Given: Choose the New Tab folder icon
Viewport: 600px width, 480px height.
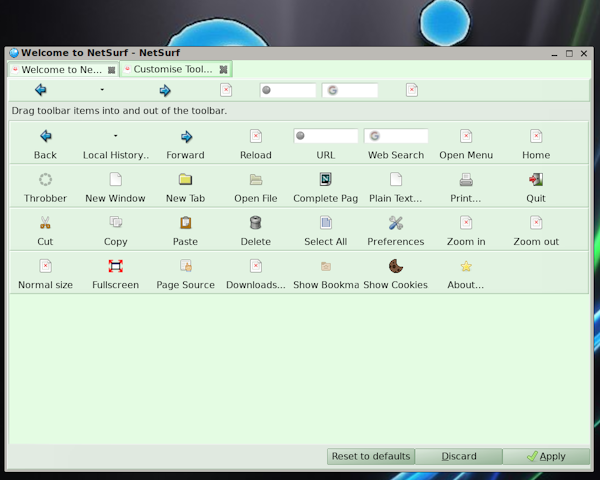Looking at the screenshot, I should (186, 179).
